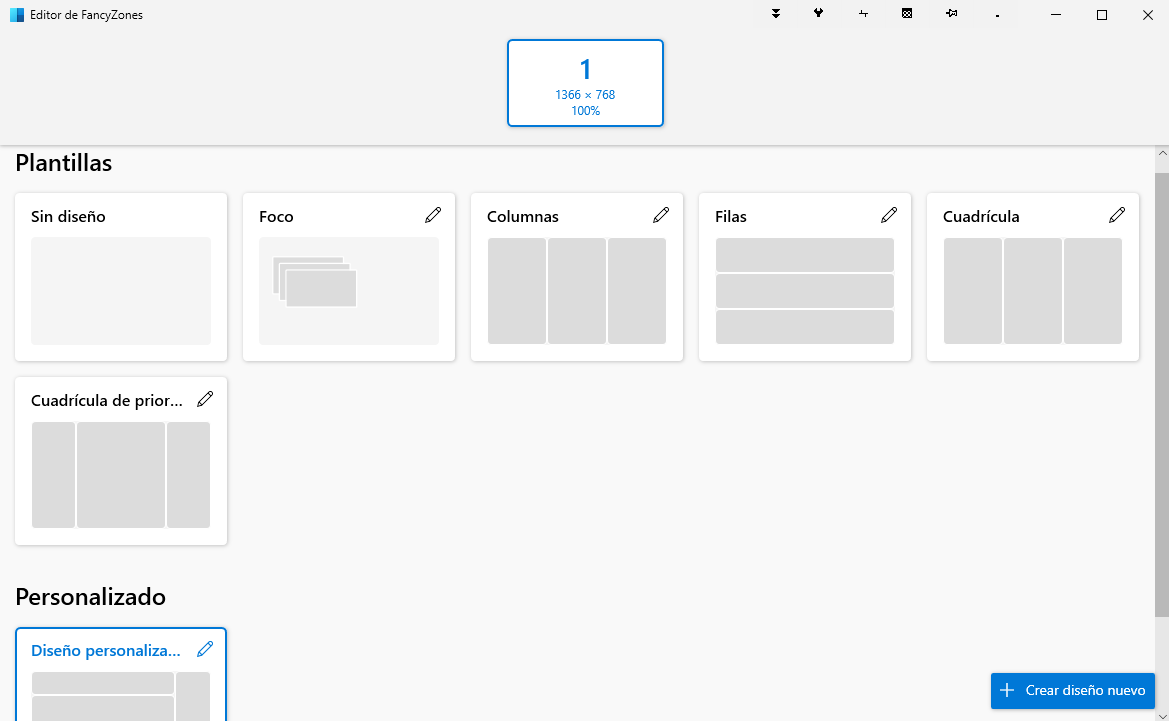Select monitor 1 (1366 × 768)
This screenshot has height=721, width=1169.
[x=585, y=83]
